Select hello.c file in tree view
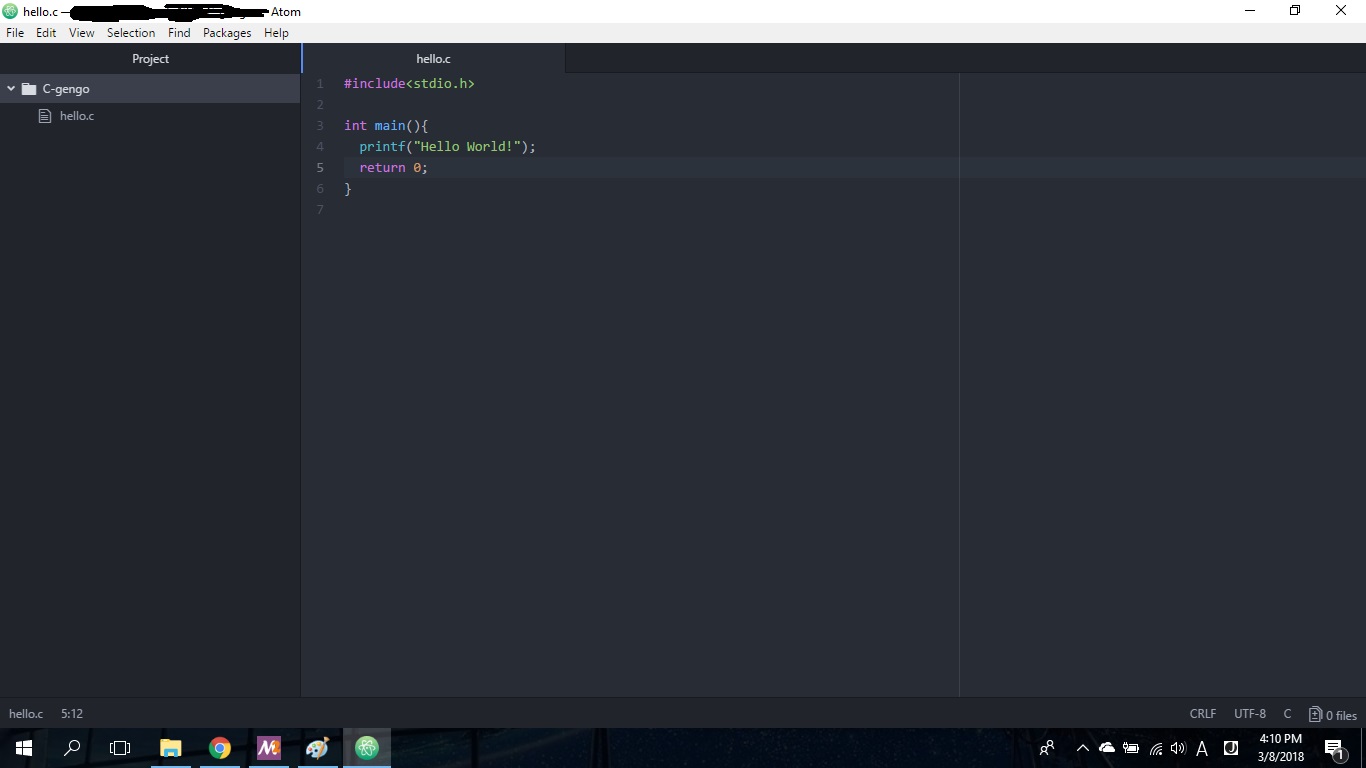The image size is (1366, 768). tap(76, 116)
